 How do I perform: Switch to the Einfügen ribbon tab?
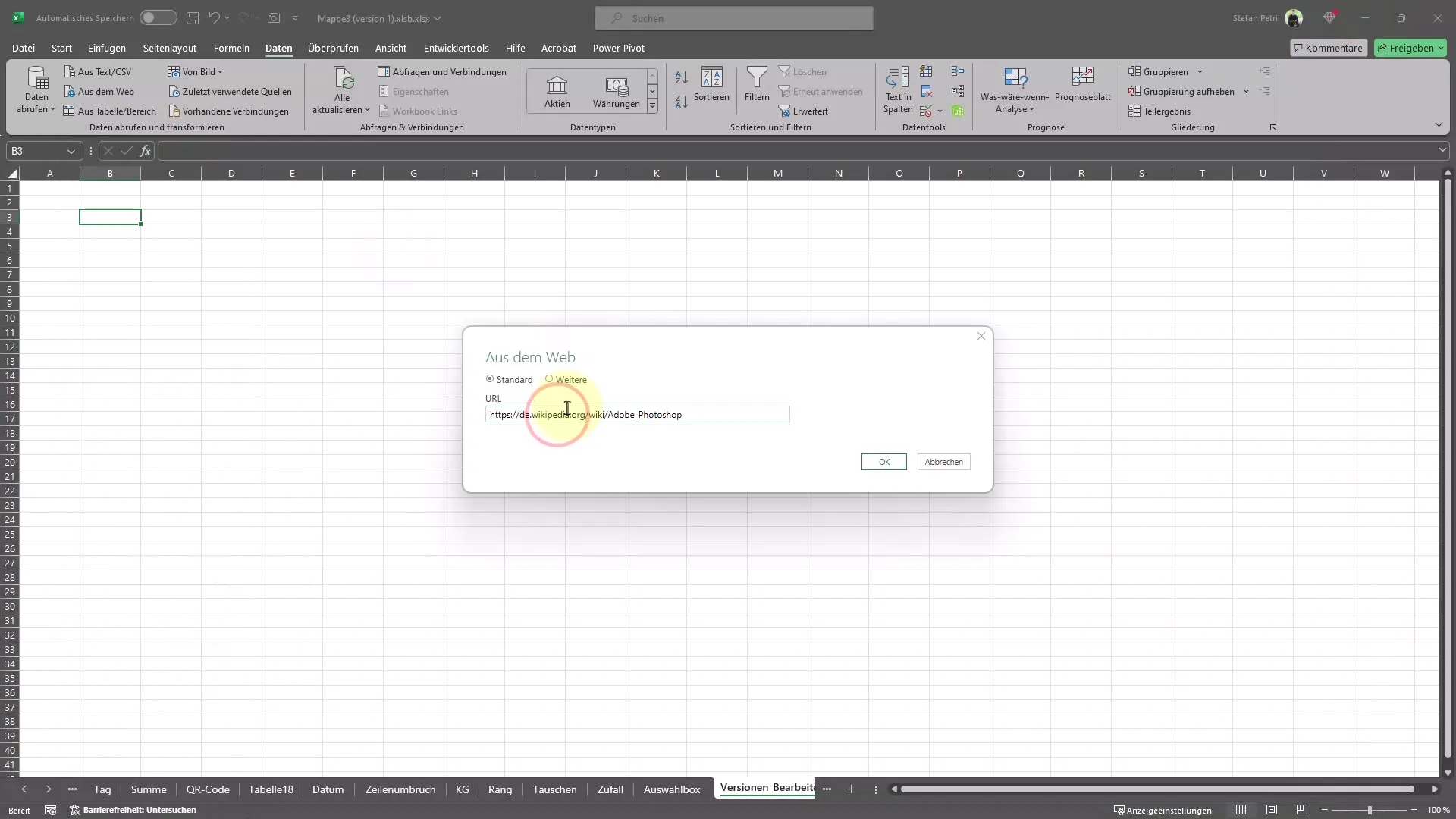107,48
